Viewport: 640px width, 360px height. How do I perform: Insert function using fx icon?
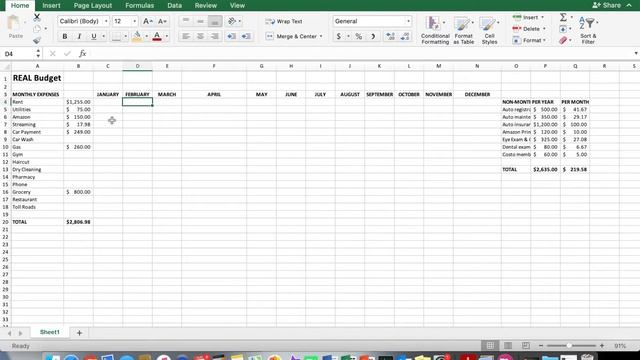click(82, 53)
